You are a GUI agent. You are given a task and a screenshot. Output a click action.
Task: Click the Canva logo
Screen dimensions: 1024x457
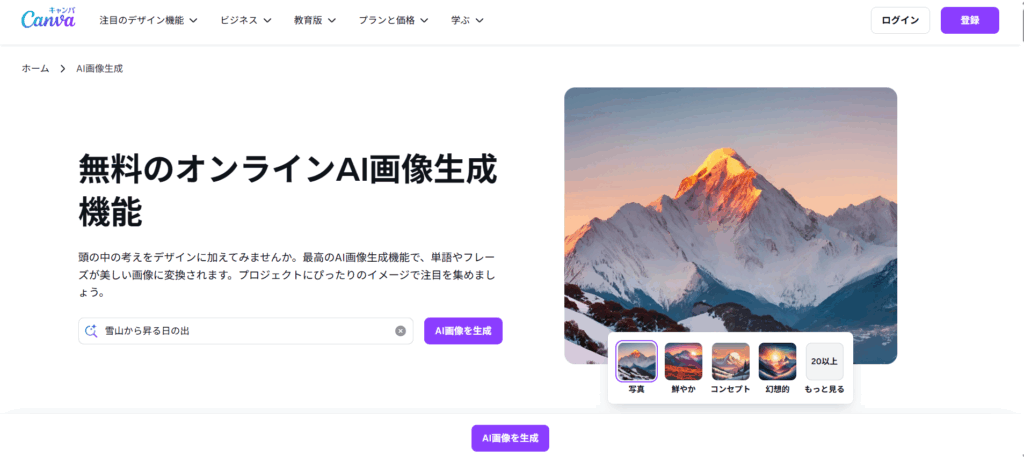click(48, 19)
